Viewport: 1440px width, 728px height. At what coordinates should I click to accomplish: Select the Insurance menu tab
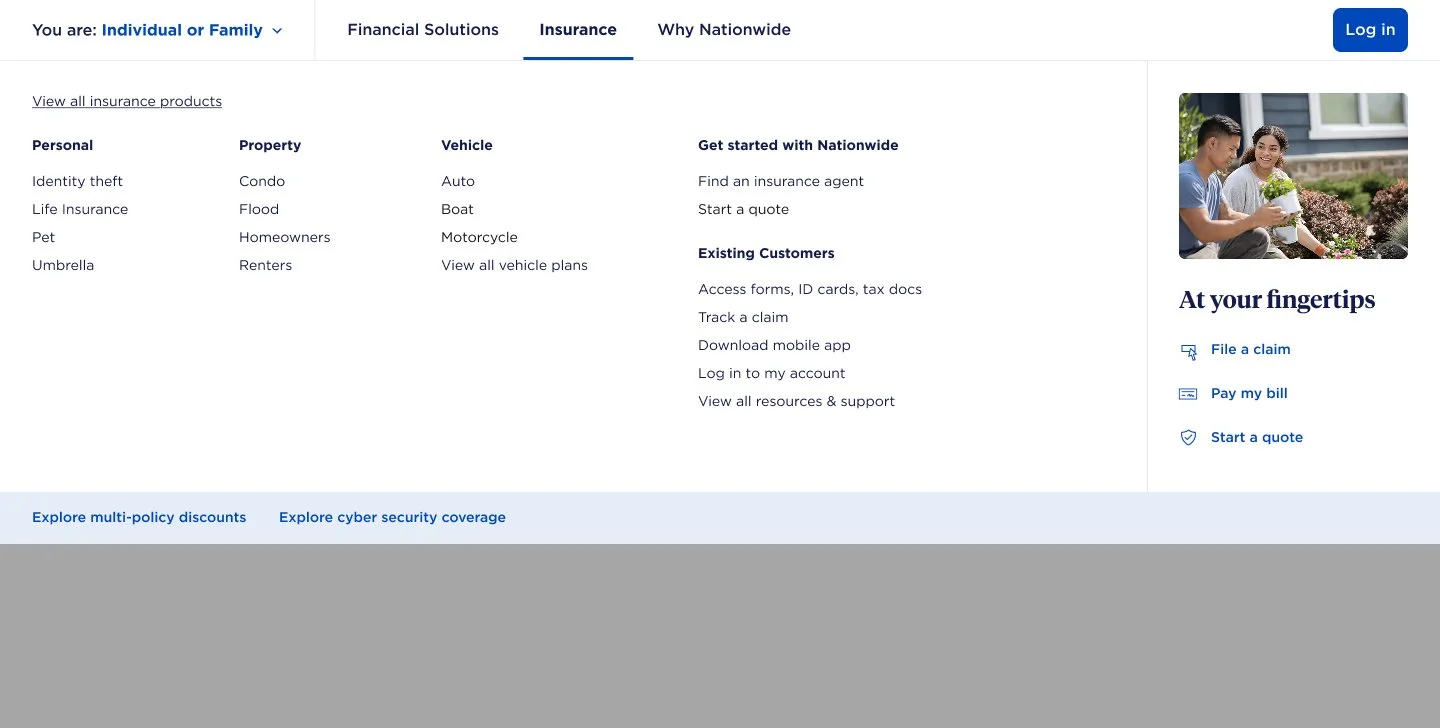click(578, 30)
